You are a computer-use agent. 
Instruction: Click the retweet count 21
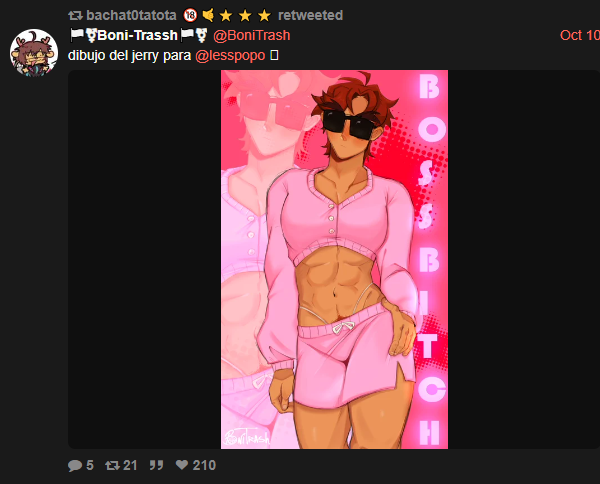130,465
